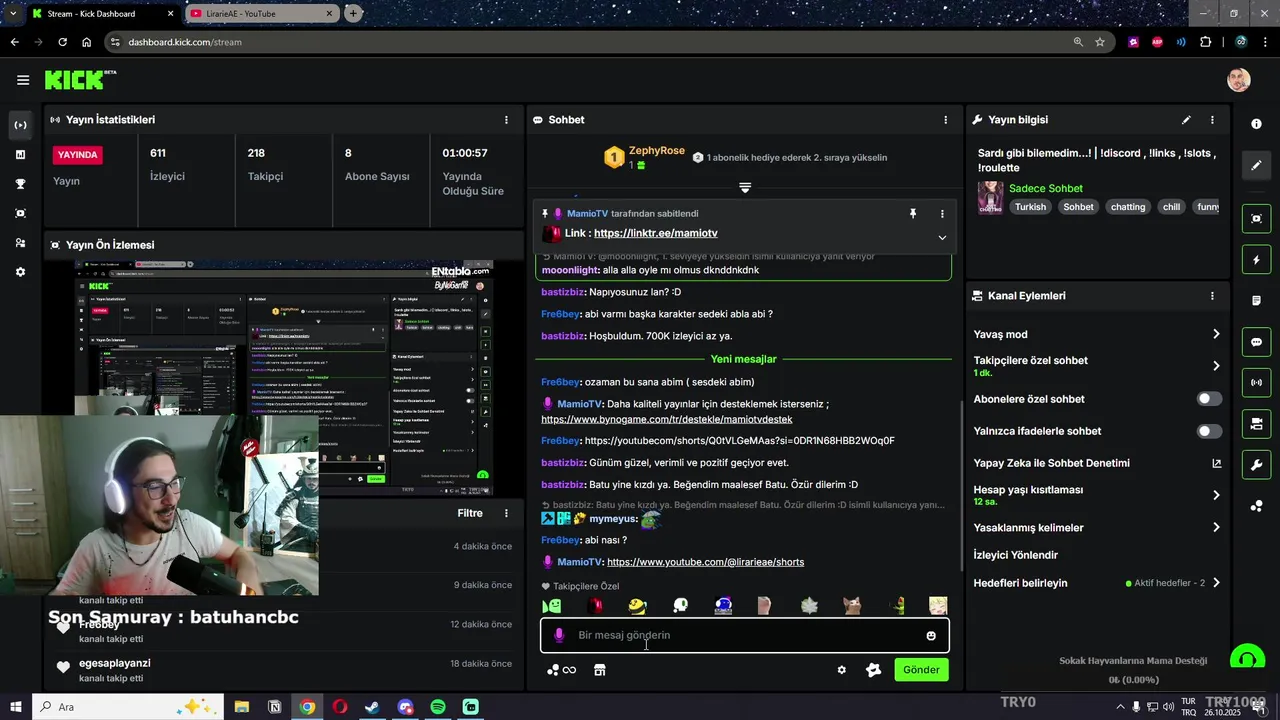Click the wrench icon in right rail
Screen dimensions: 1280x720
click(x=1256, y=465)
